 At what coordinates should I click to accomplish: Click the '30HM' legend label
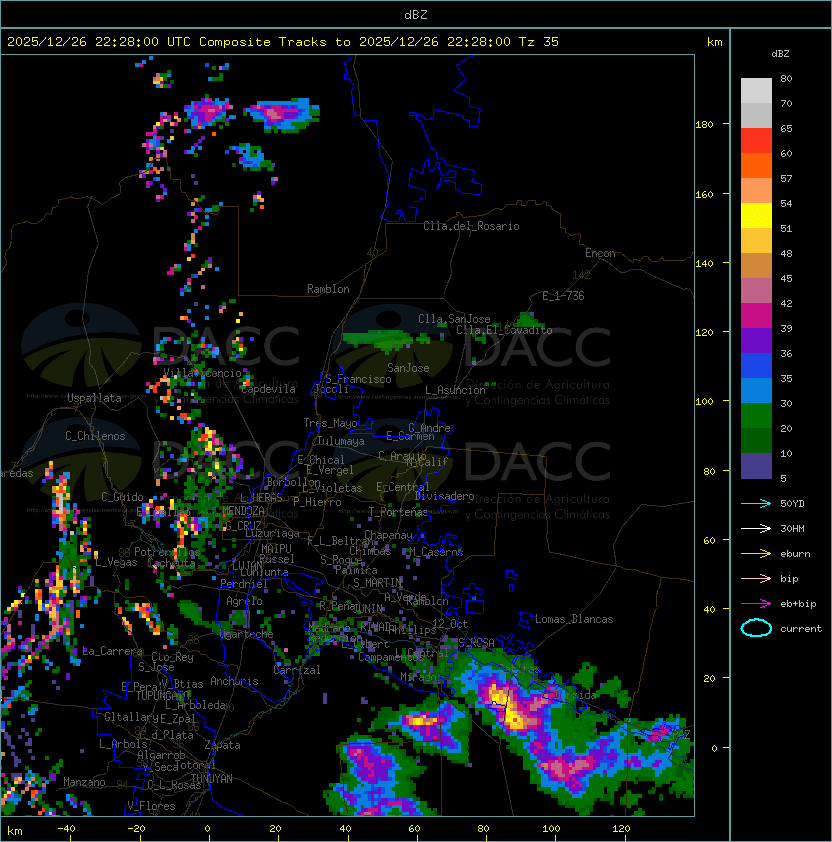[792, 528]
